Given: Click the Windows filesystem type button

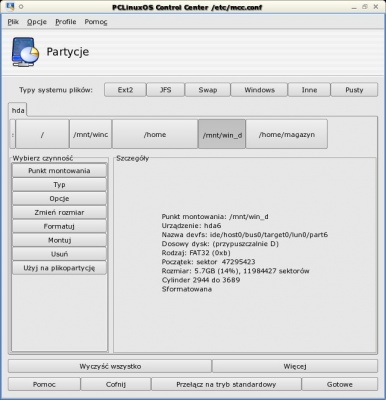Looking at the screenshot, I should pos(259,90).
